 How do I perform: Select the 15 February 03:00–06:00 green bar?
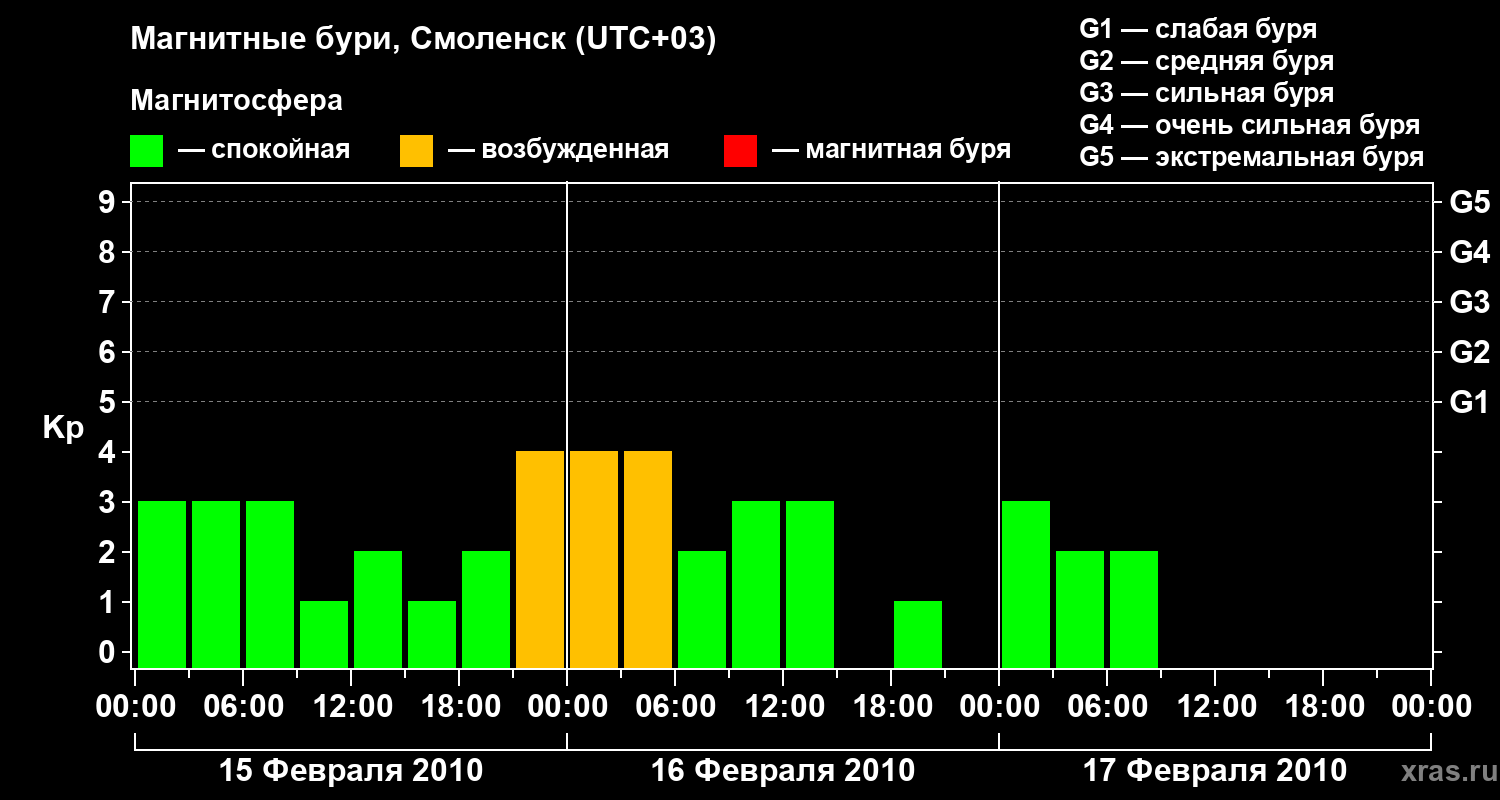[216, 584]
